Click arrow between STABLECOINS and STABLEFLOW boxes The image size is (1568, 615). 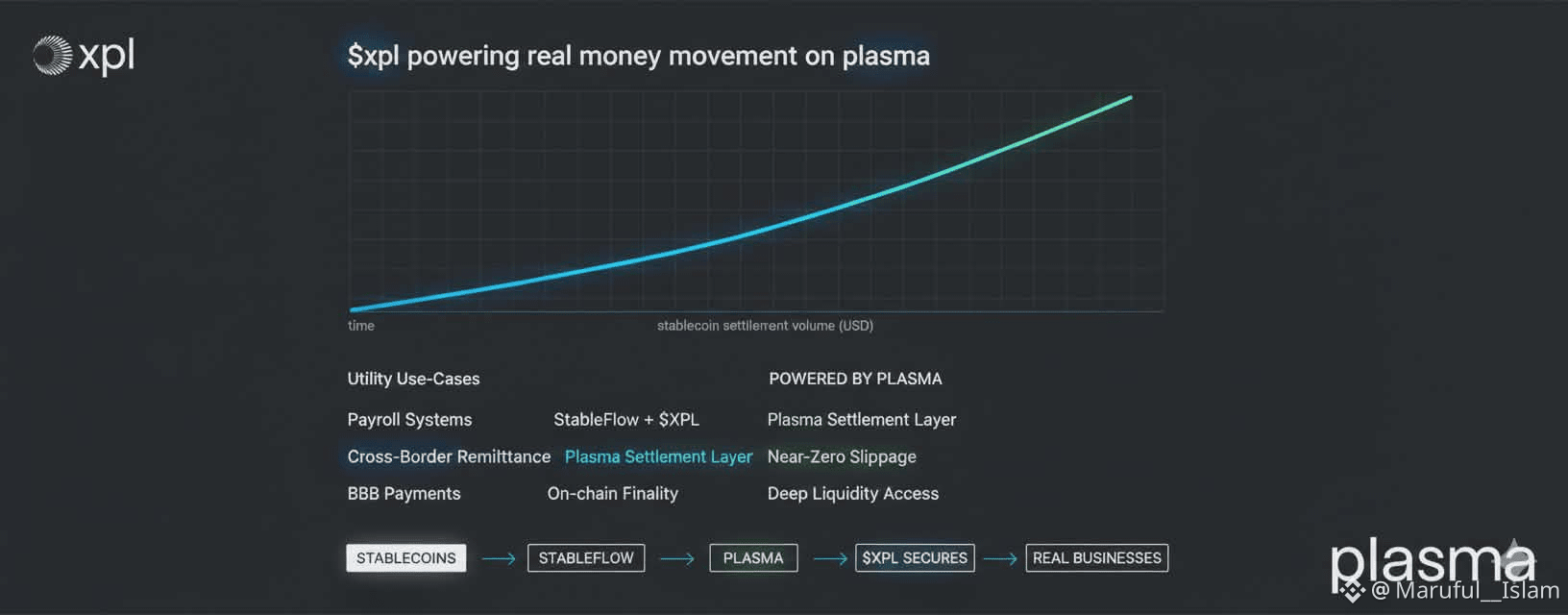coord(498,558)
